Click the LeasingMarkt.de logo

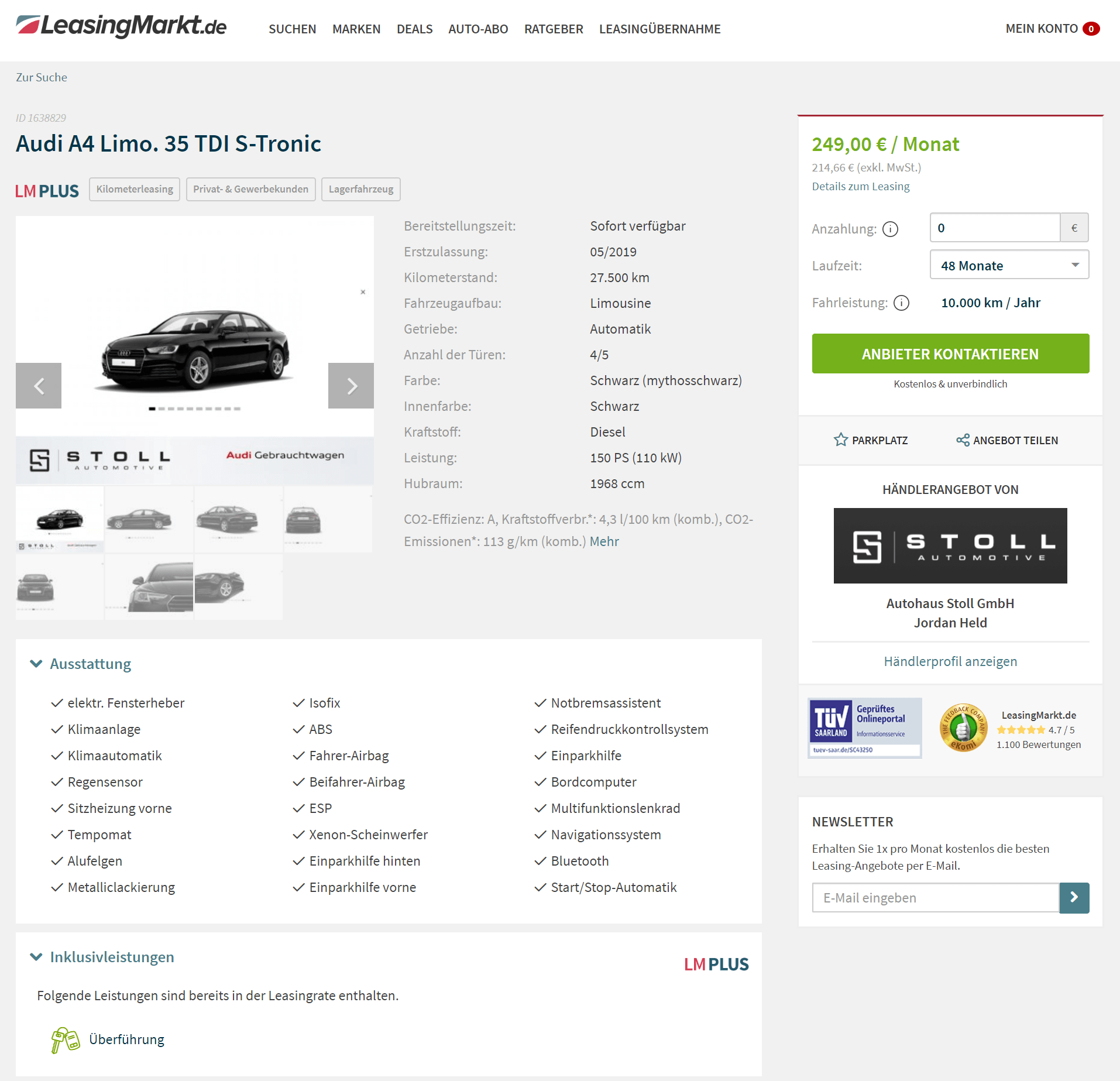(121, 26)
